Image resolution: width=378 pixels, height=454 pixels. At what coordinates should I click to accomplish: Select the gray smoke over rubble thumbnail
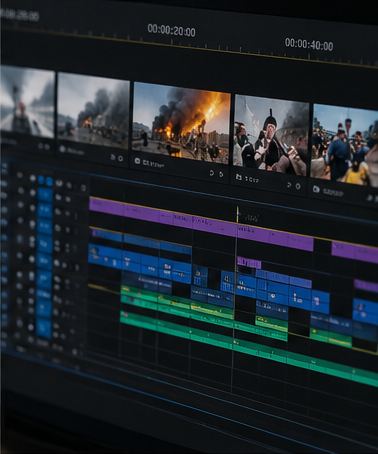pos(93,110)
